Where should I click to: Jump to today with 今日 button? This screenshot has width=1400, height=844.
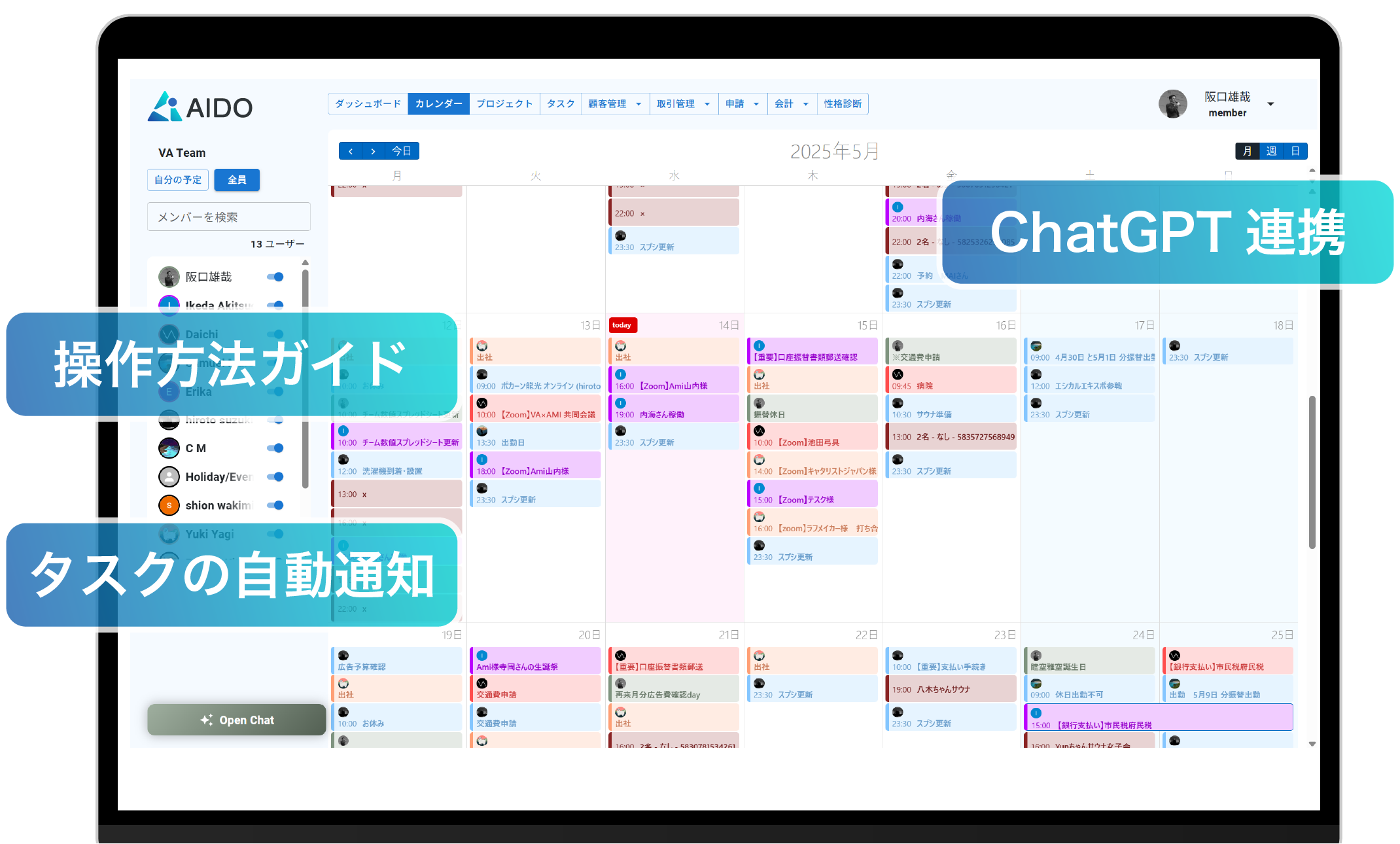click(x=402, y=151)
